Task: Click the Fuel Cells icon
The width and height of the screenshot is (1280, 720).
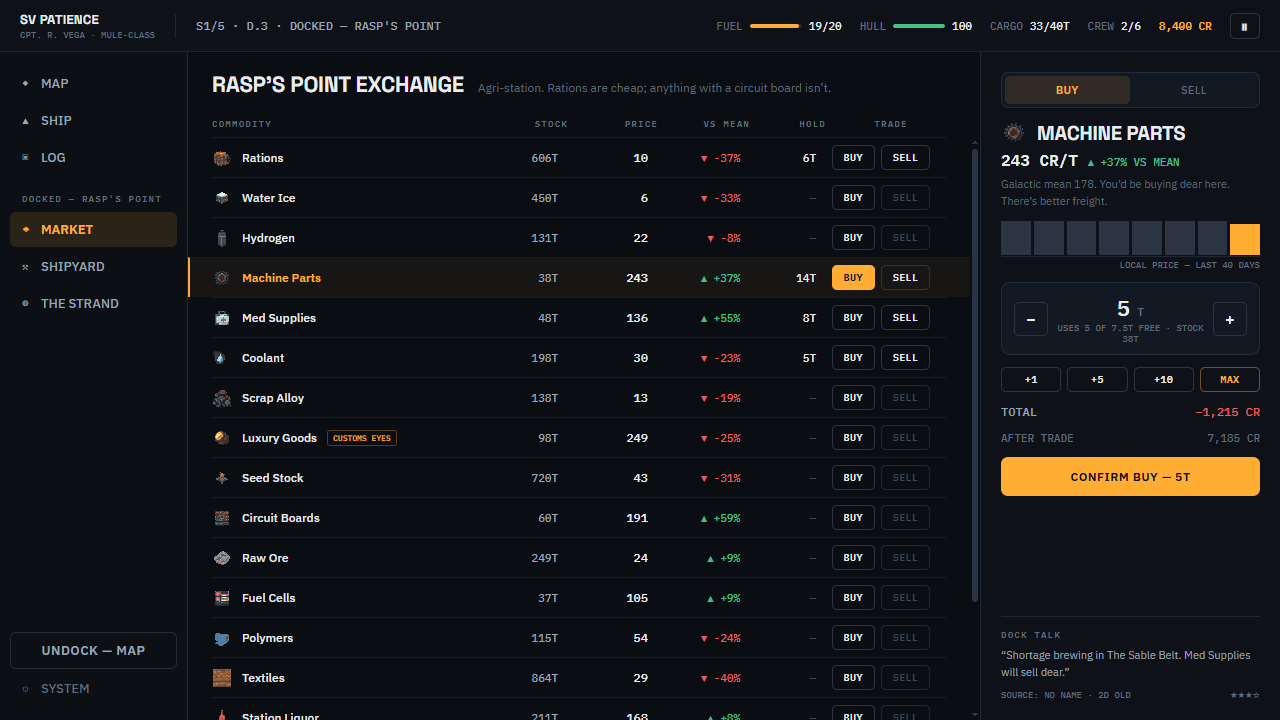Action: tap(222, 598)
